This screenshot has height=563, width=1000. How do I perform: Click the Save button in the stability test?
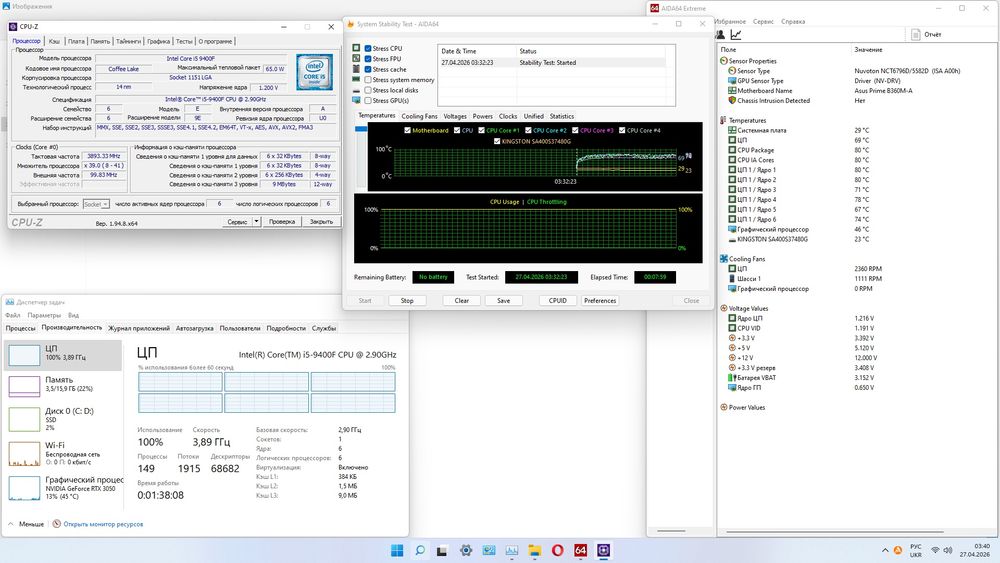click(x=504, y=300)
